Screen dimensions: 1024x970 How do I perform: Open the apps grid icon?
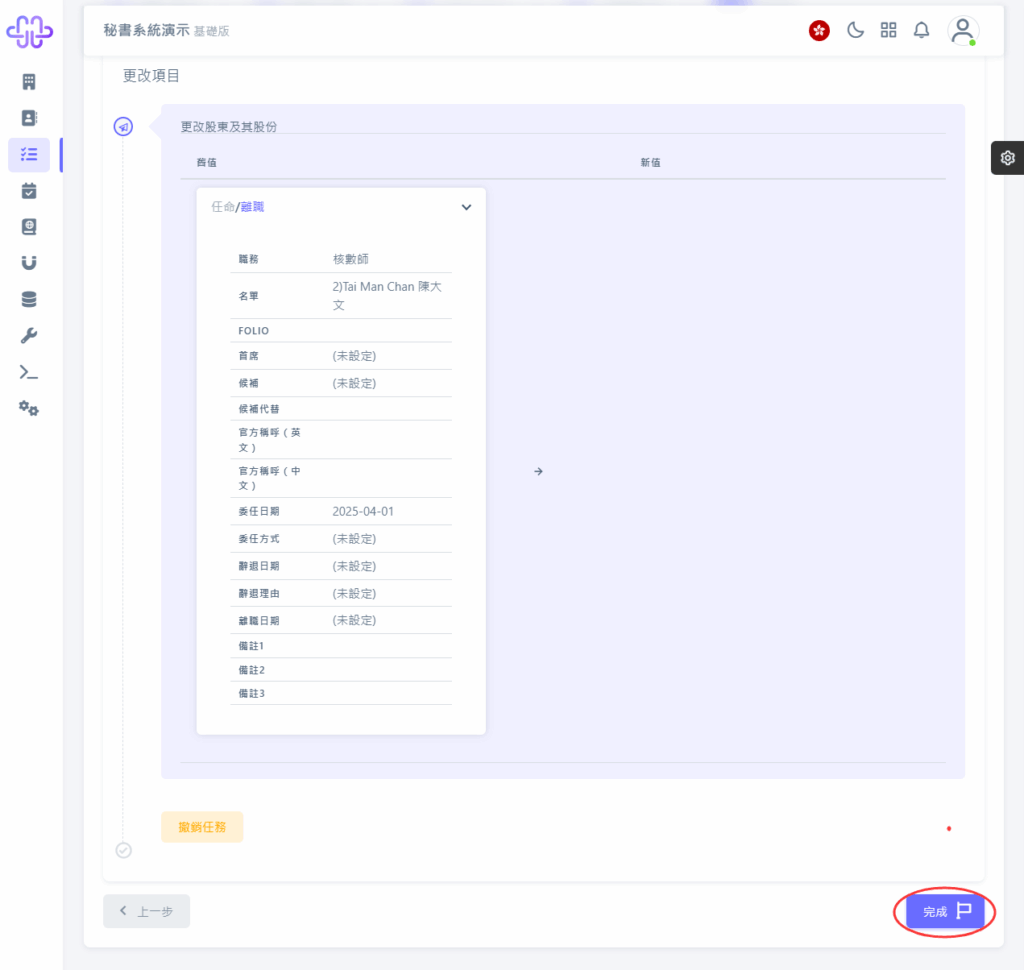[x=888, y=30]
